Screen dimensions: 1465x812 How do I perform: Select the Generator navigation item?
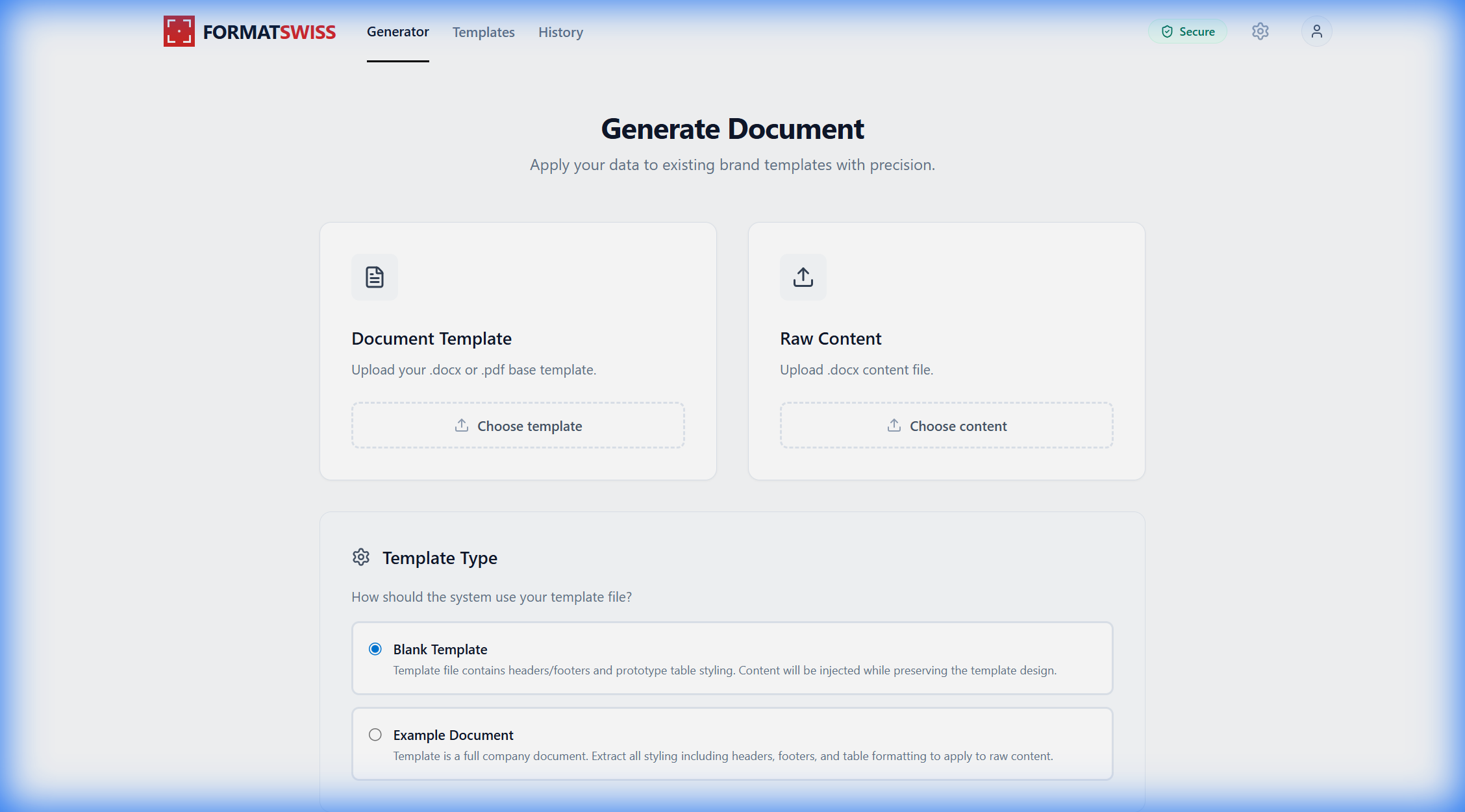click(397, 31)
